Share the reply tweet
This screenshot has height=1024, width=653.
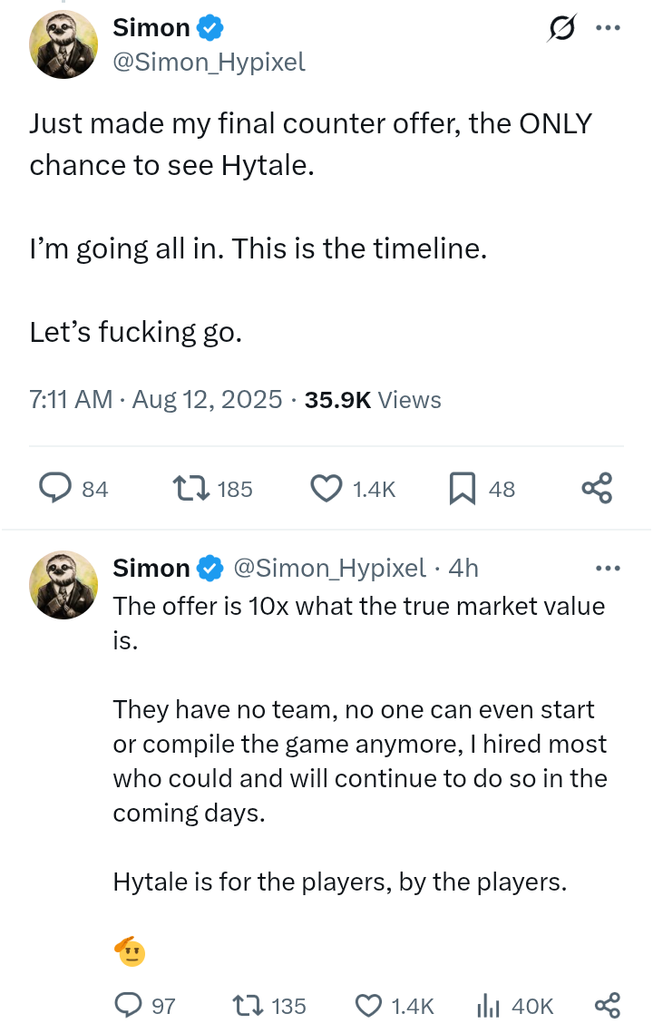[x=607, y=1005]
